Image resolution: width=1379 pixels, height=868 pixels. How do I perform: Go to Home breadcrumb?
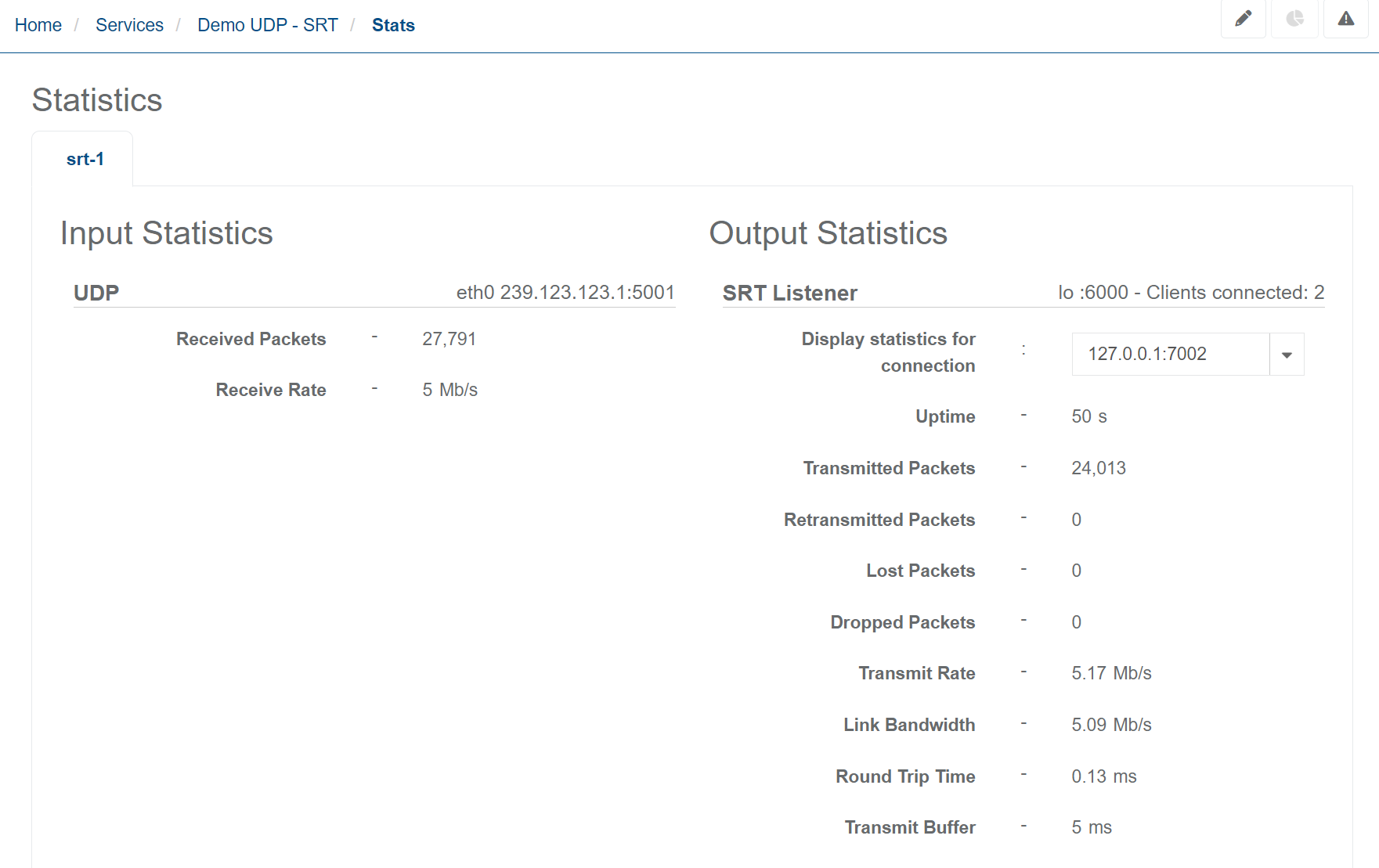click(x=38, y=25)
